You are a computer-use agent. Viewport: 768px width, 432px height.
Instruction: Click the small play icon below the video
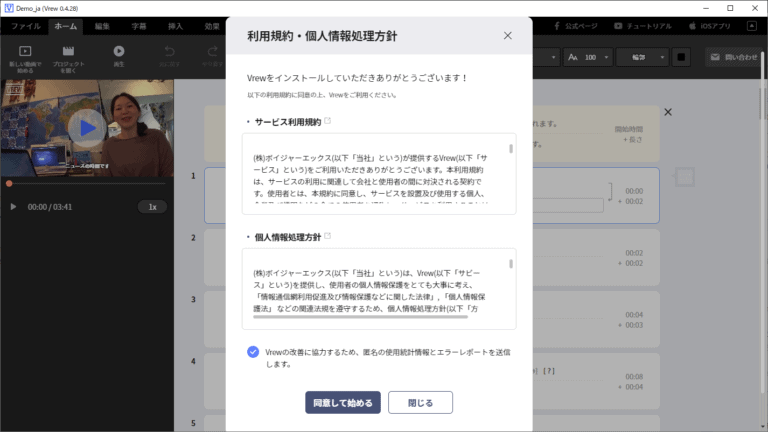[x=13, y=206]
